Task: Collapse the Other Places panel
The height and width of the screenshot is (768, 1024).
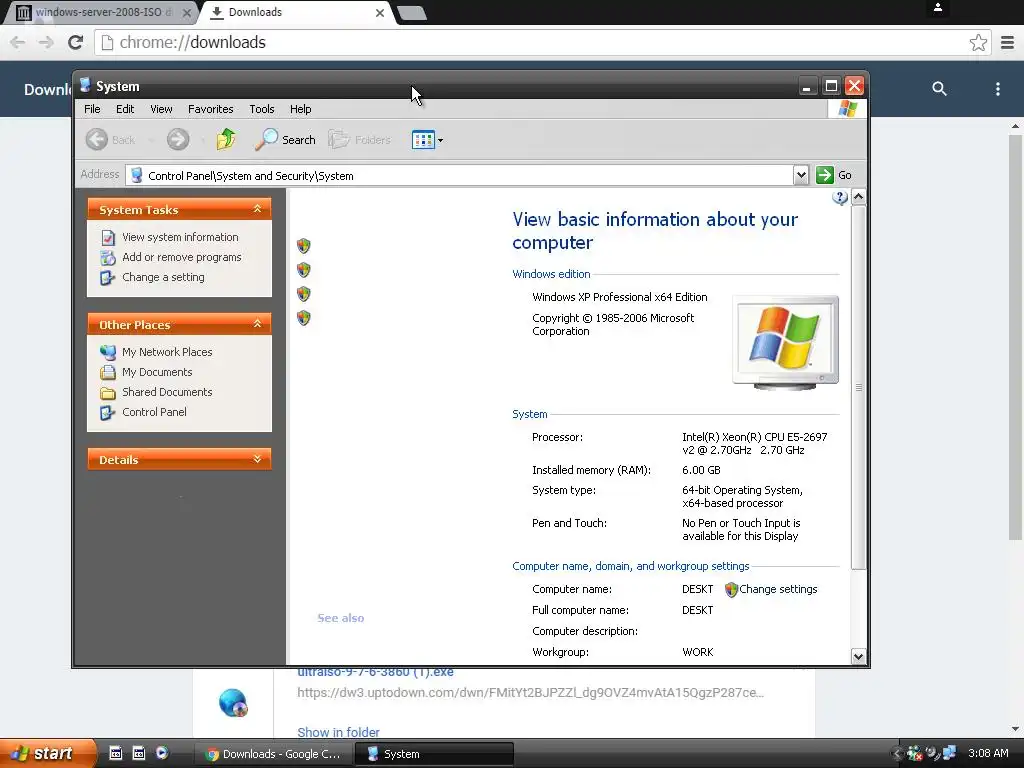Action: coord(257,324)
